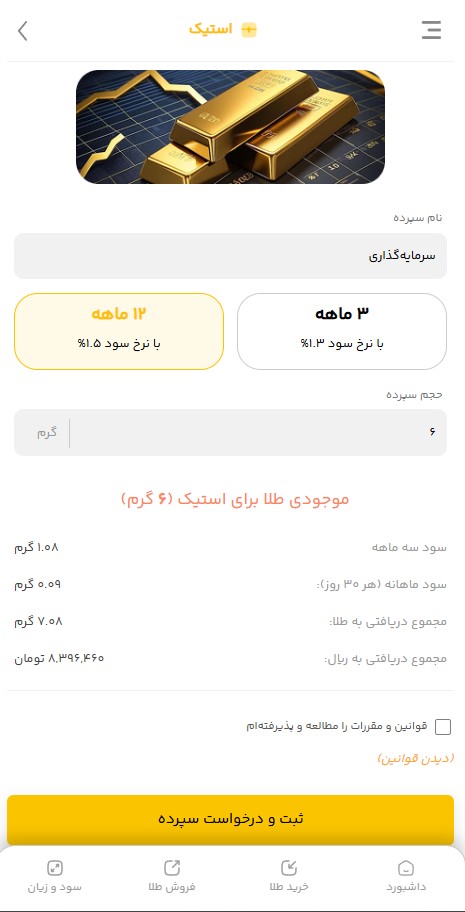Open the داشبورد dashboard icon

point(406,868)
